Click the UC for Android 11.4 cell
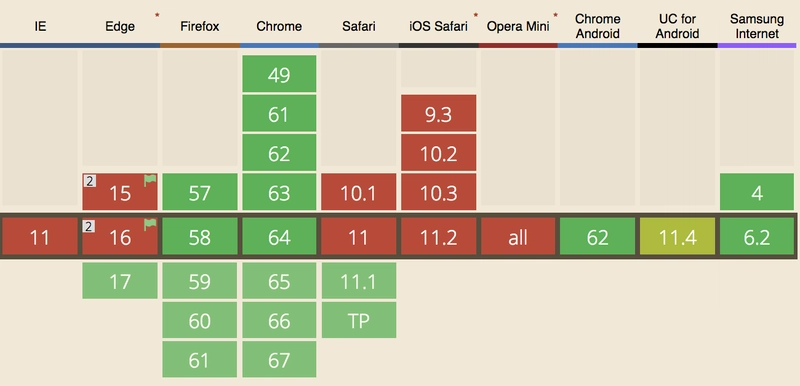 coord(677,236)
